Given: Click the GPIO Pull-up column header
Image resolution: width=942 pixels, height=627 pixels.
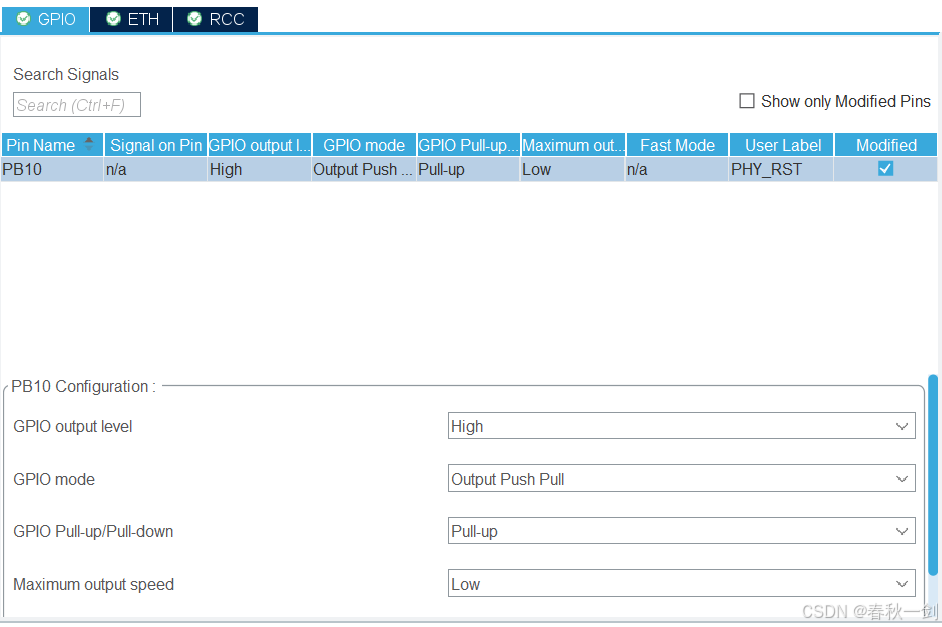Looking at the screenshot, I should coord(469,145).
